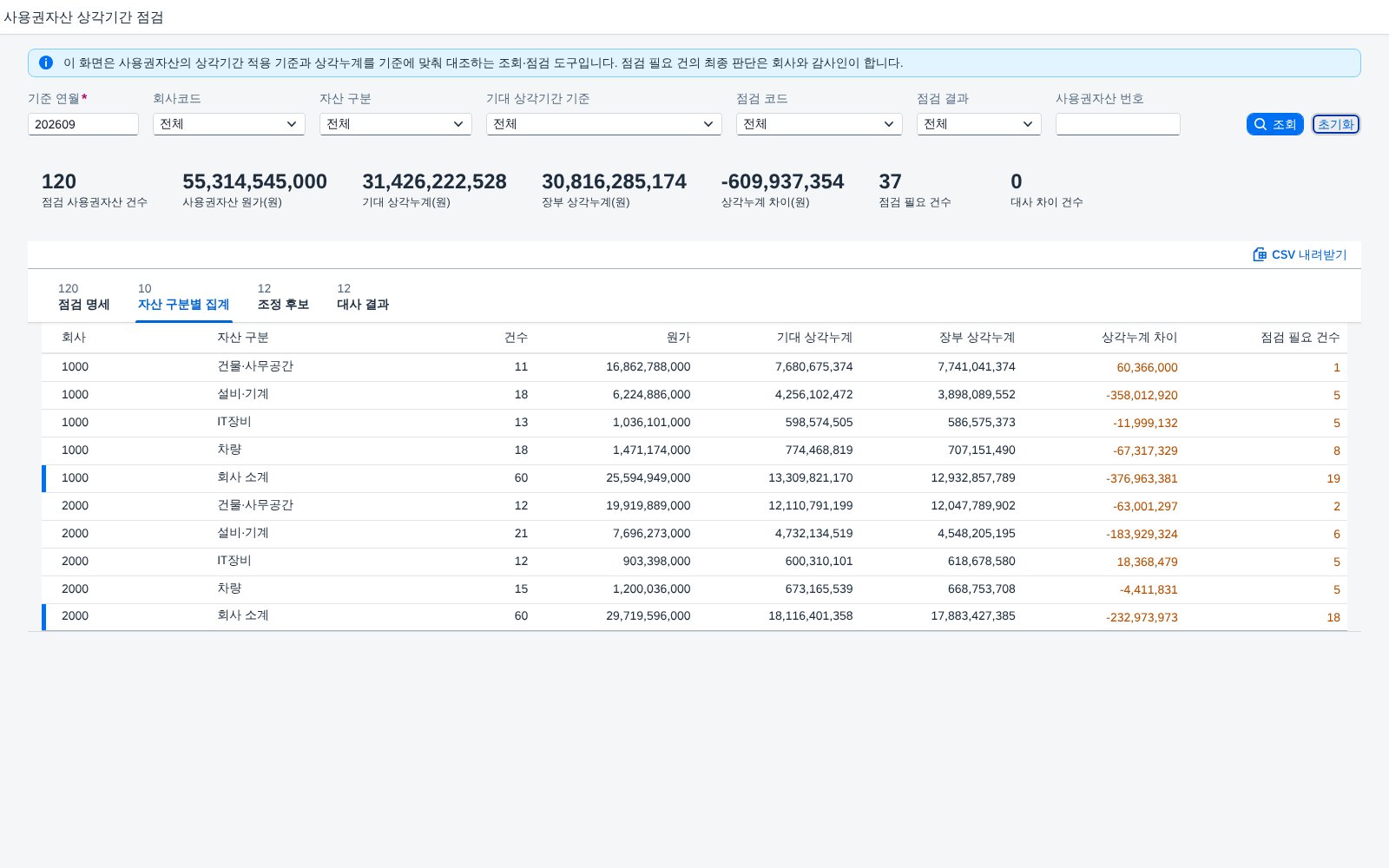Viewport: 1389px width, 868px height.
Task: Click the 초기화 reset button
Action: point(1335,124)
